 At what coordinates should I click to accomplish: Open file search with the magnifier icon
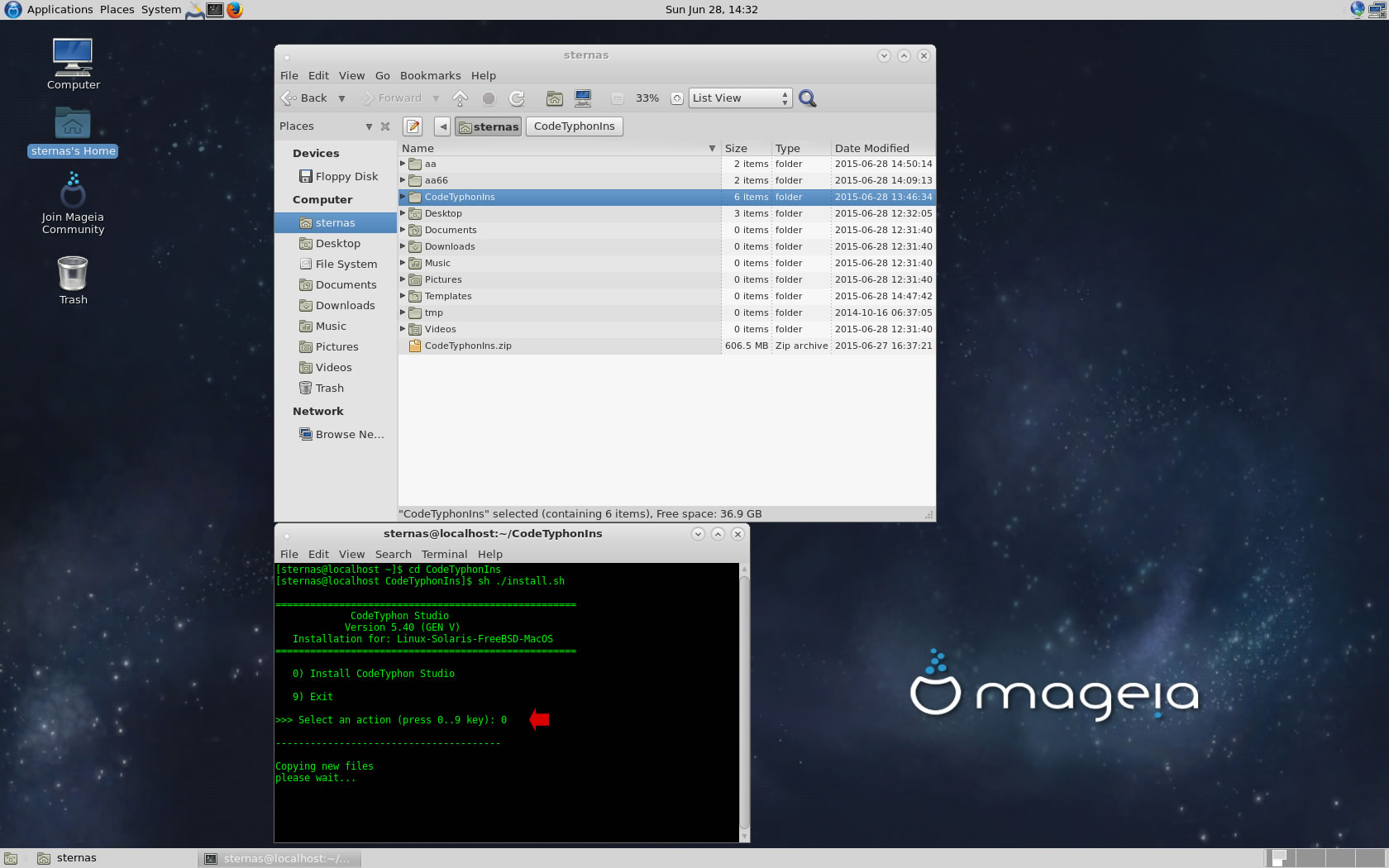pos(808,98)
